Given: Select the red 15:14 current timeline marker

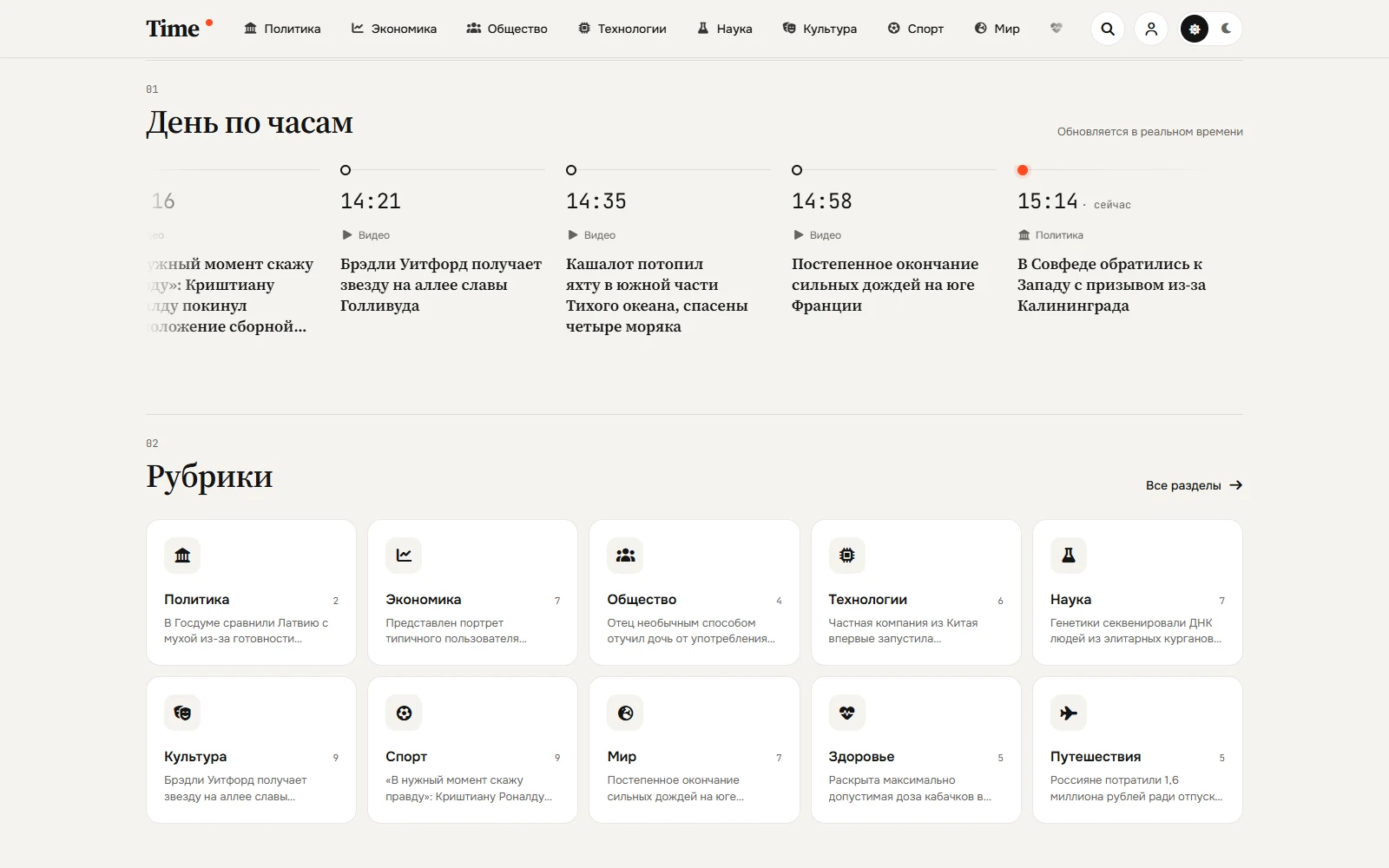Looking at the screenshot, I should 1023,170.
